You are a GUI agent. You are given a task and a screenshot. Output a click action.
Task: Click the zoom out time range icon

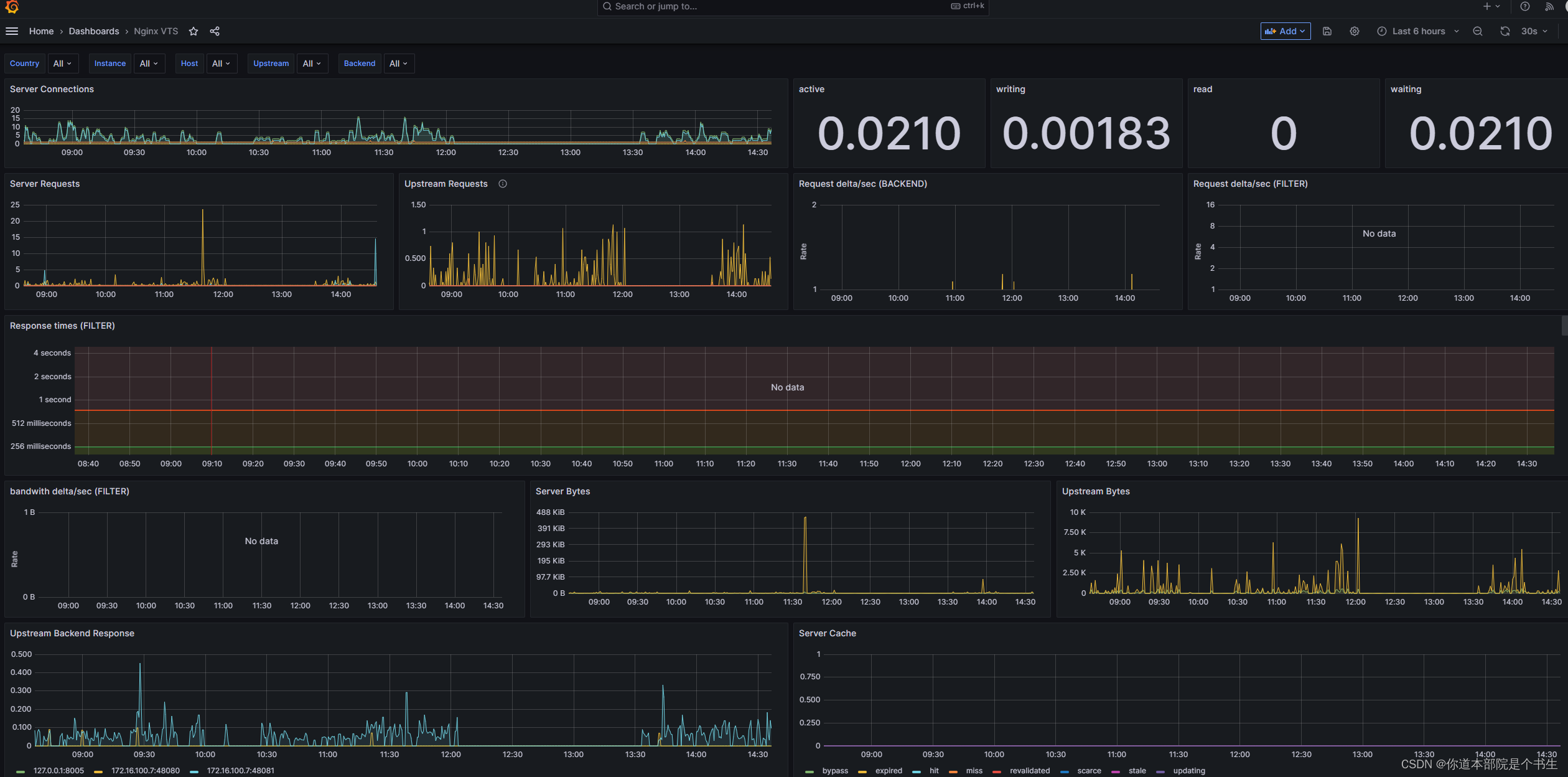1478,31
